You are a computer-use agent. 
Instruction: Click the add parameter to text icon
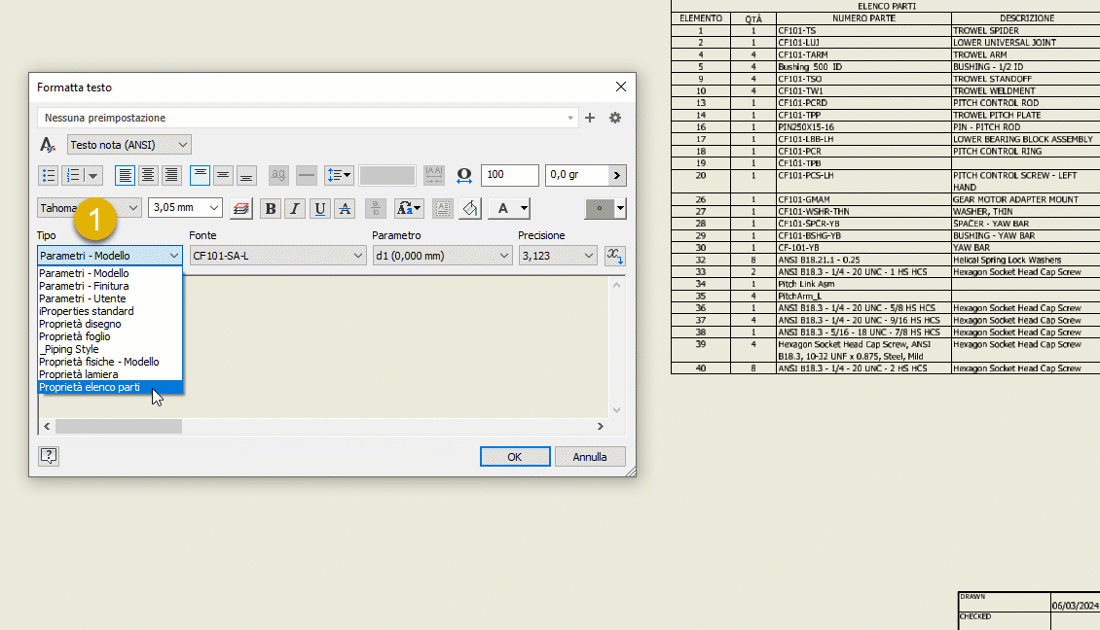point(615,256)
